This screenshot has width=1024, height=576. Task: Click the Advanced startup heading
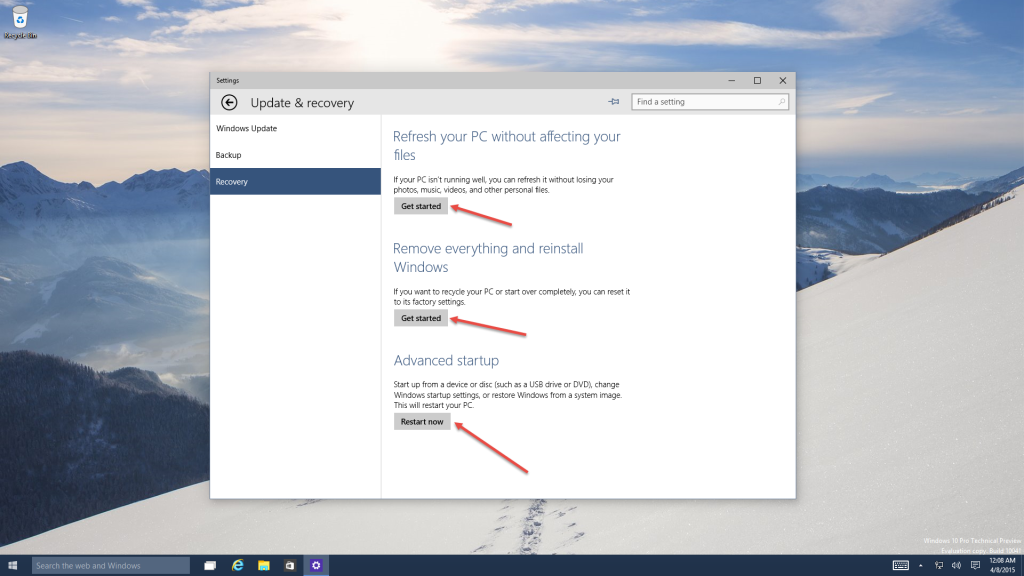tap(446, 360)
